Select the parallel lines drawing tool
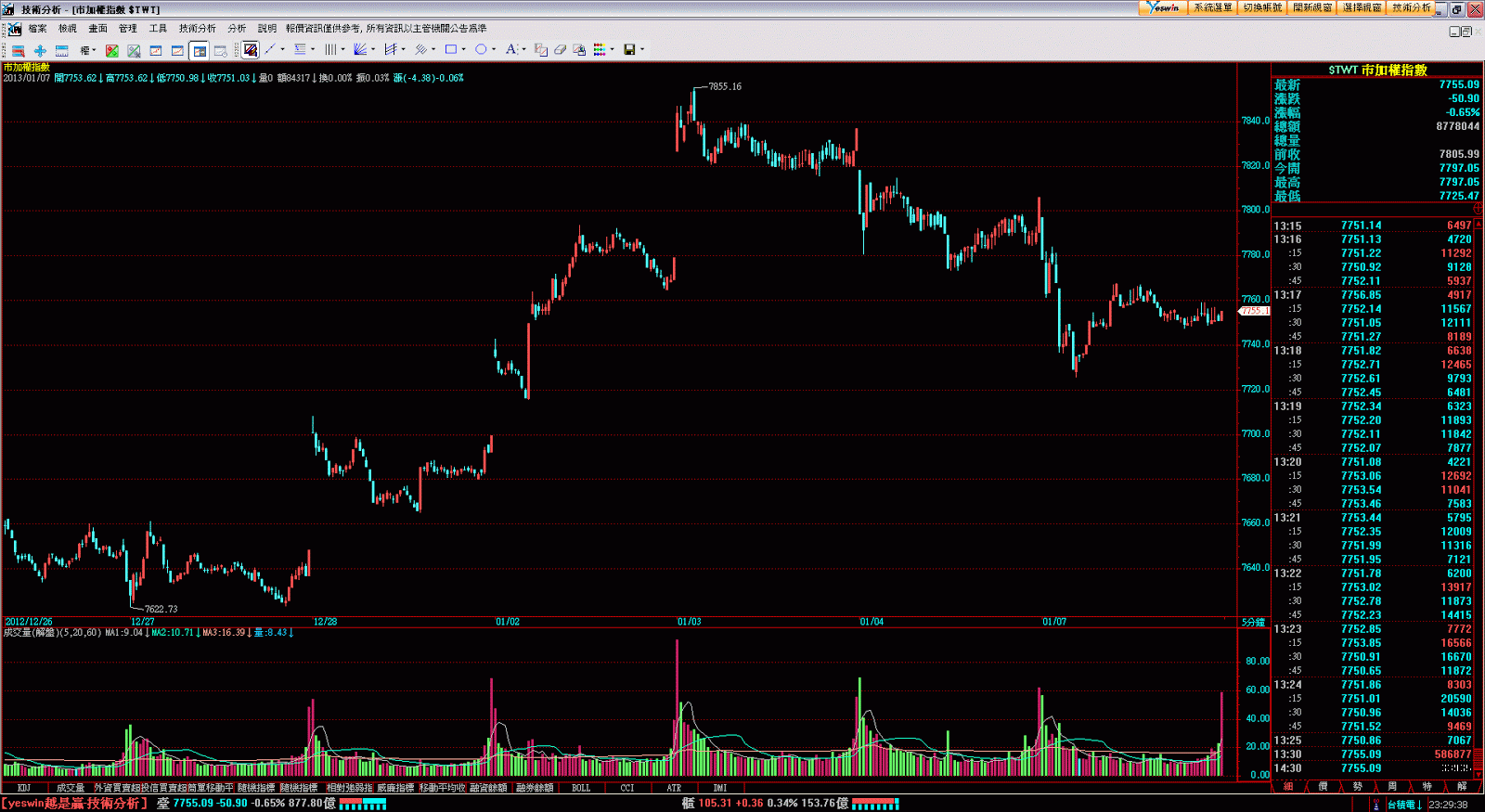The height and width of the screenshot is (812, 1485). coord(420,50)
